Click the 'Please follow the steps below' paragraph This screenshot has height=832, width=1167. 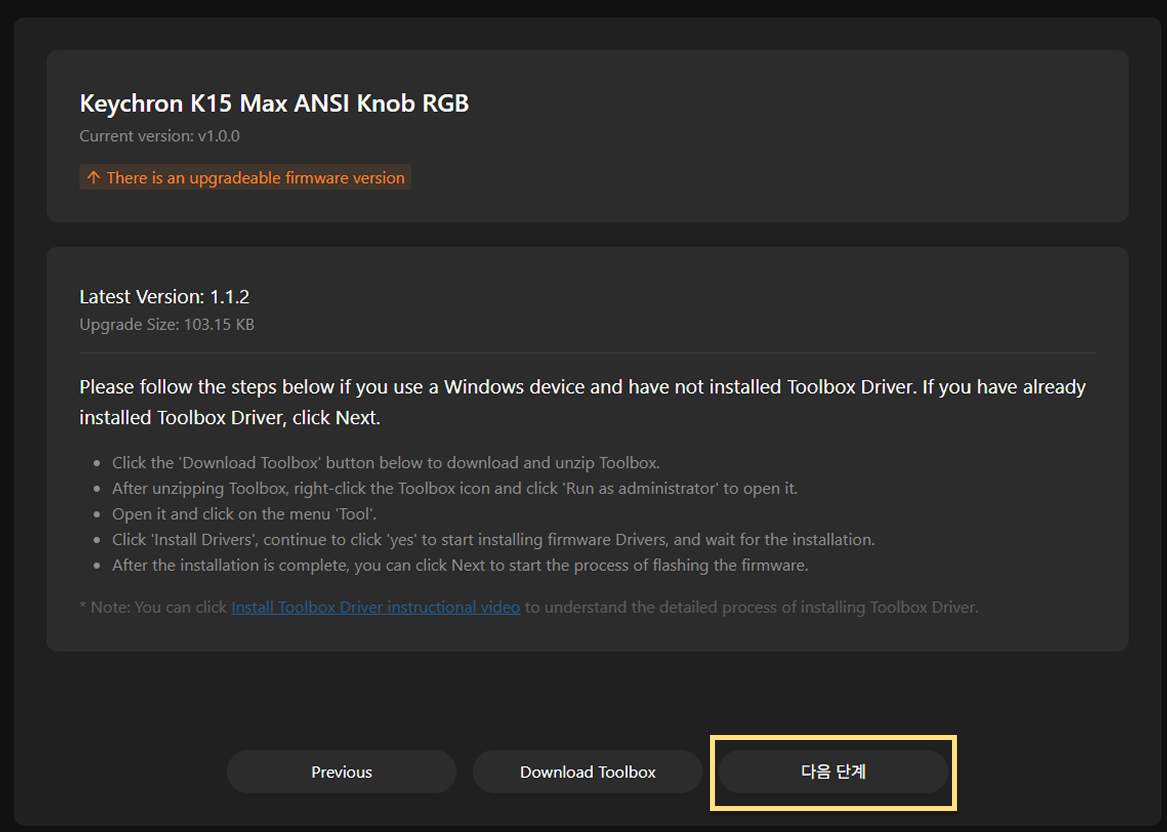click(582, 401)
